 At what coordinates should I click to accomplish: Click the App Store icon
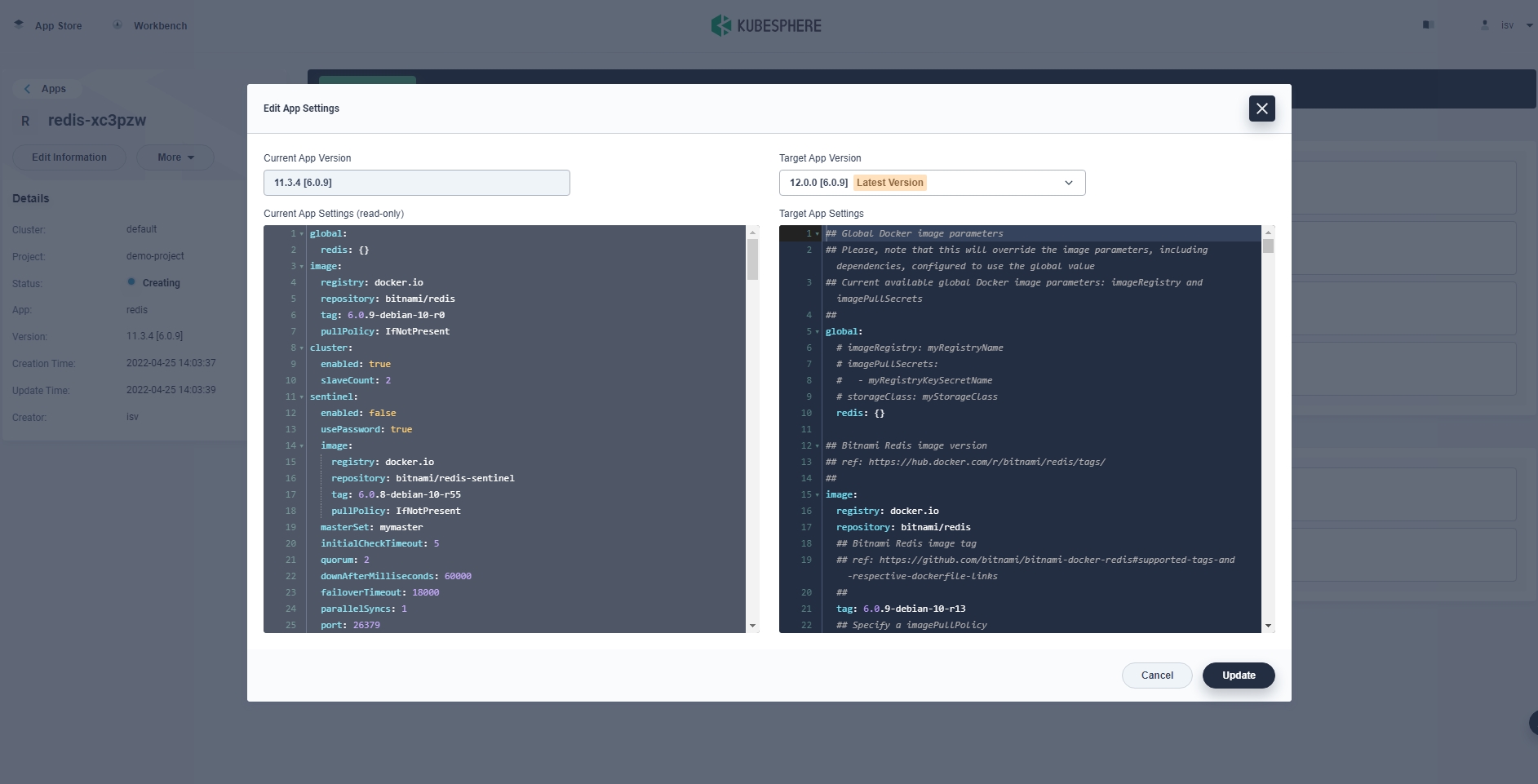click(x=19, y=25)
